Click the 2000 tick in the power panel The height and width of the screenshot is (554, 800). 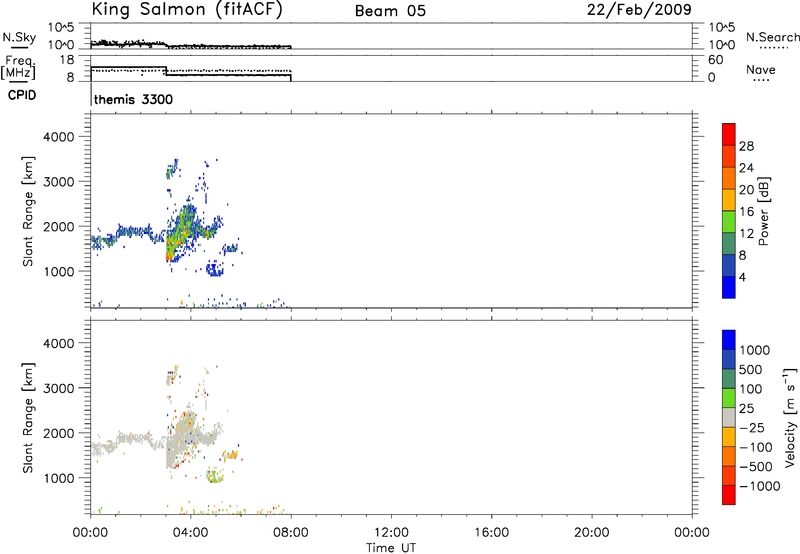click(x=59, y=226)
